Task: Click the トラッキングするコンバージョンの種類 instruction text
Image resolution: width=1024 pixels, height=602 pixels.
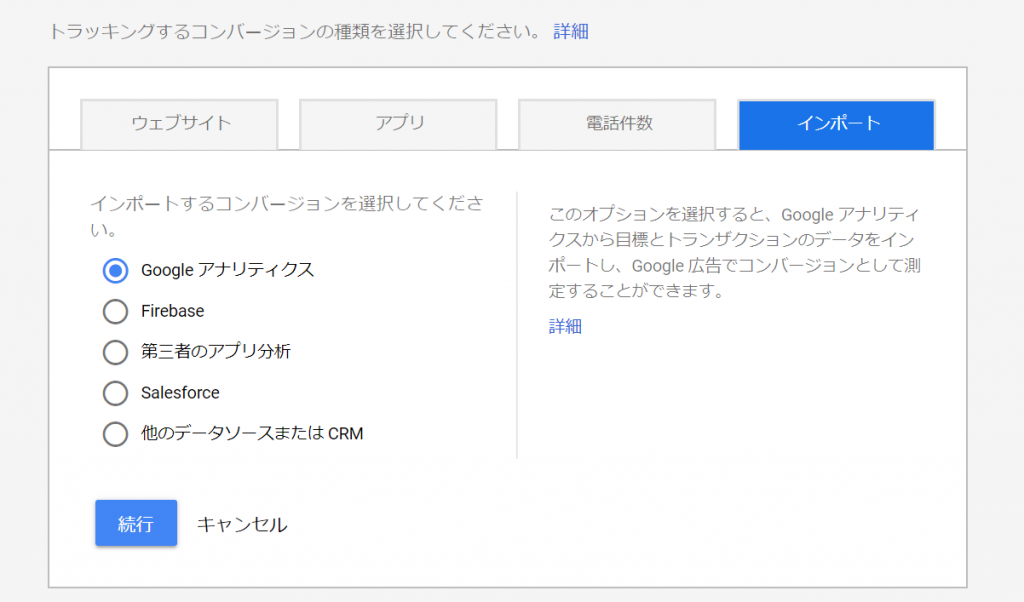Action: tap(295, 31)
